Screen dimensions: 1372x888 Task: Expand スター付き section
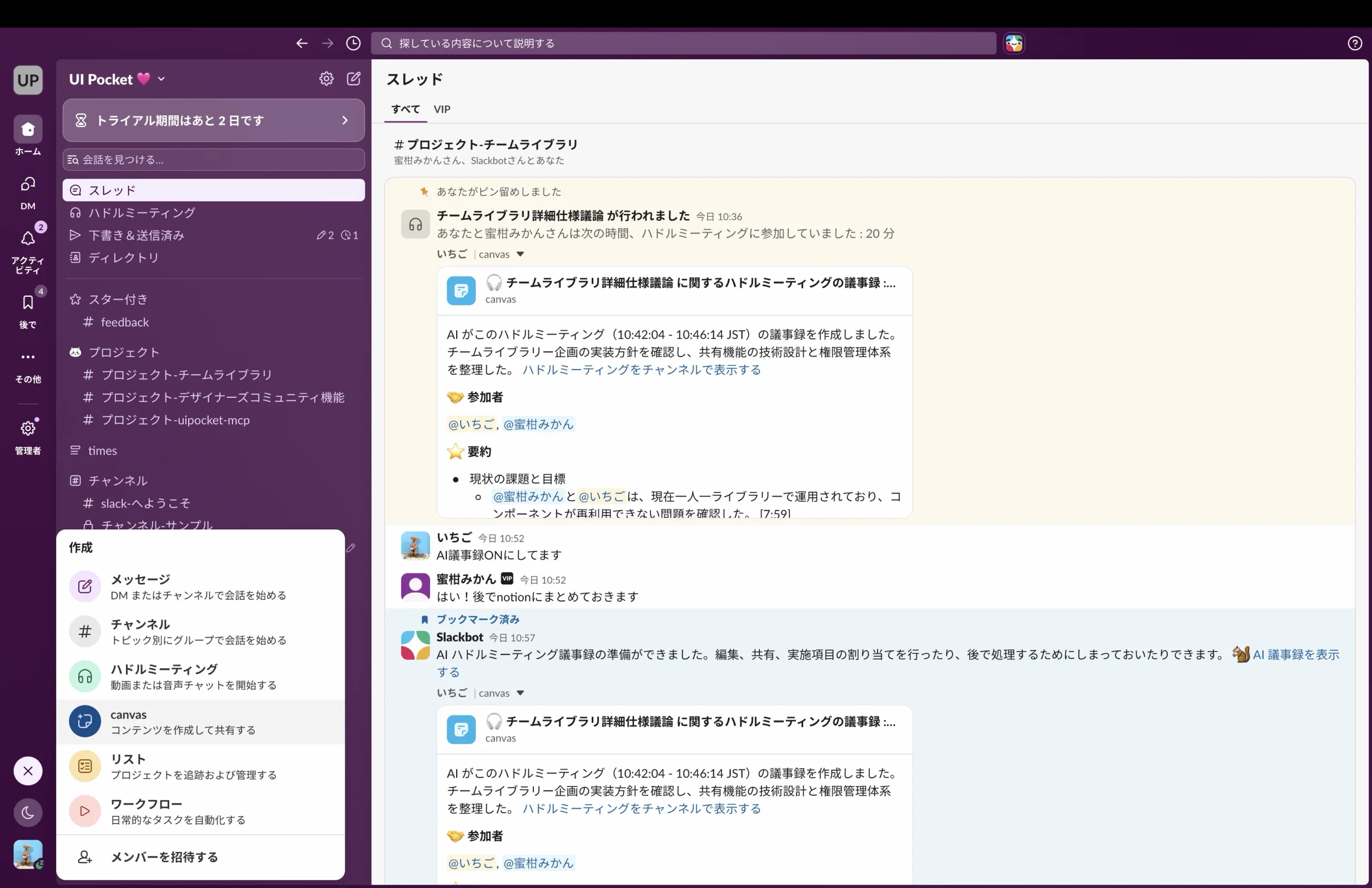[x=118, y=299]
